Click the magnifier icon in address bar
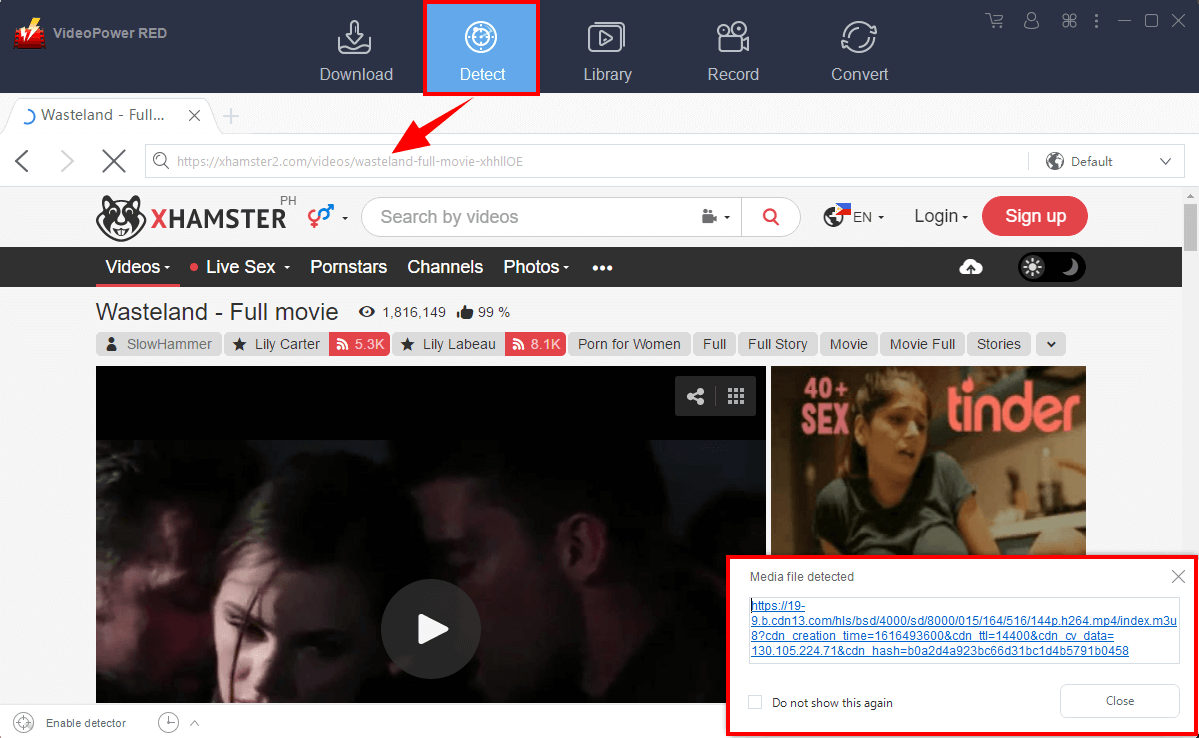1199x738 pixels. click(161, 161)
